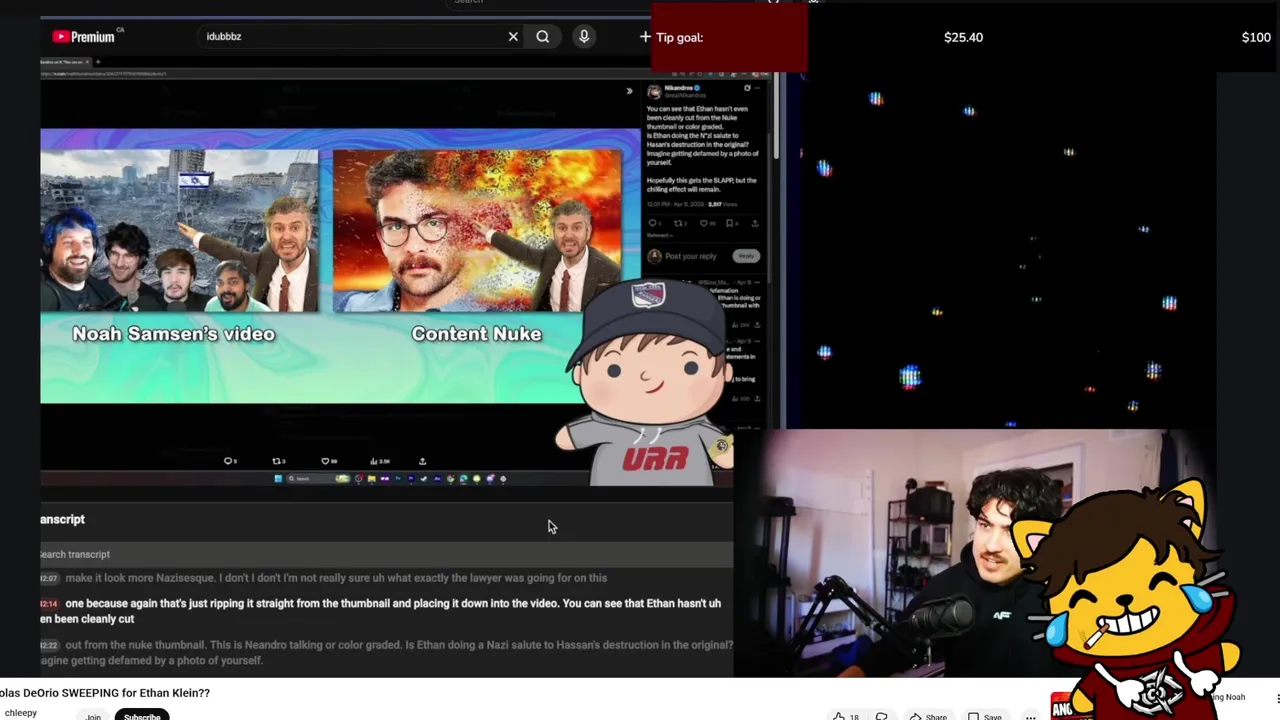The height and width of the screenshot is (720, 1280).
Task: Click the red Tip goal progress bar
Action: click(729, 37)
